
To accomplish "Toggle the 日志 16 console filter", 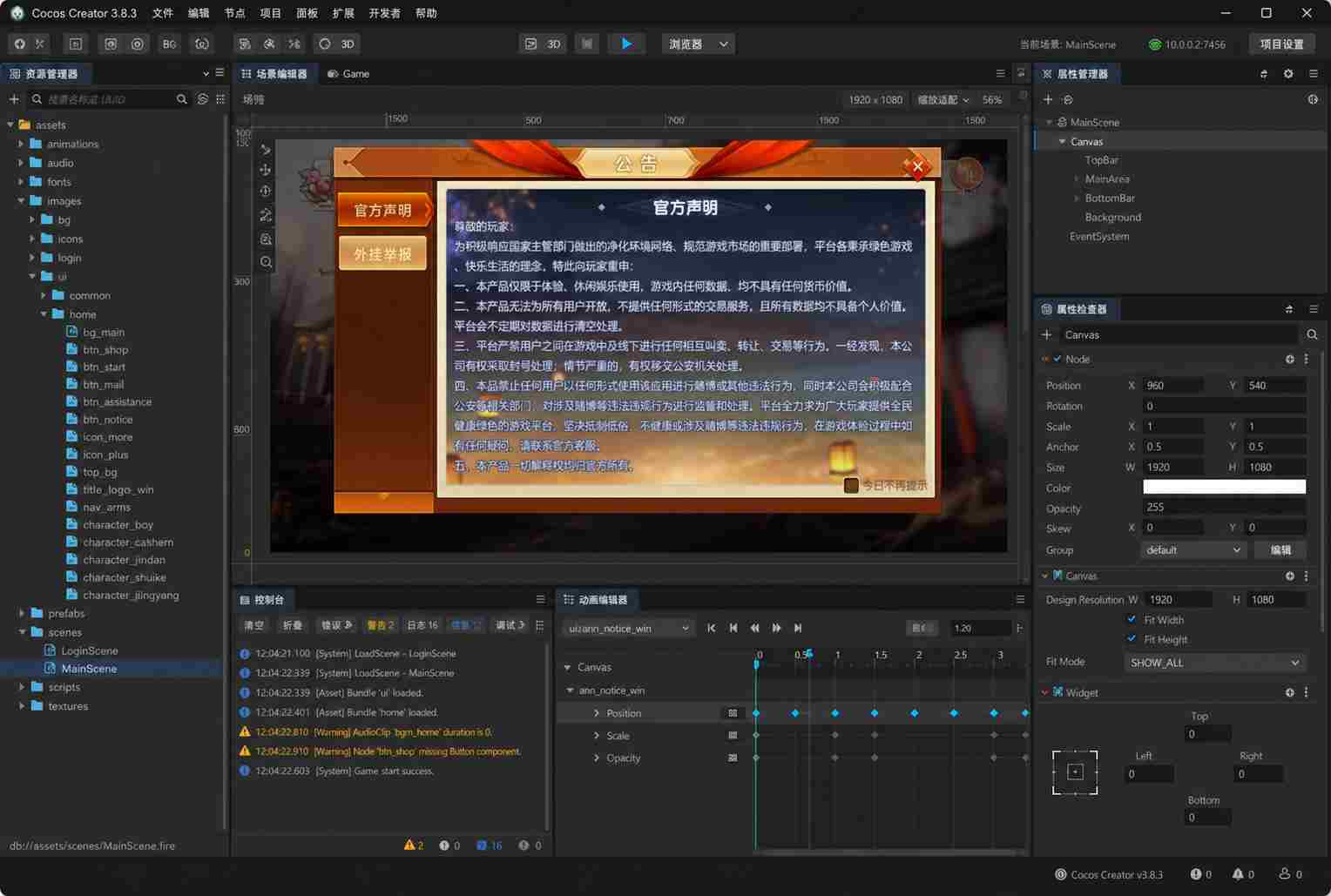I will [422, 625].
